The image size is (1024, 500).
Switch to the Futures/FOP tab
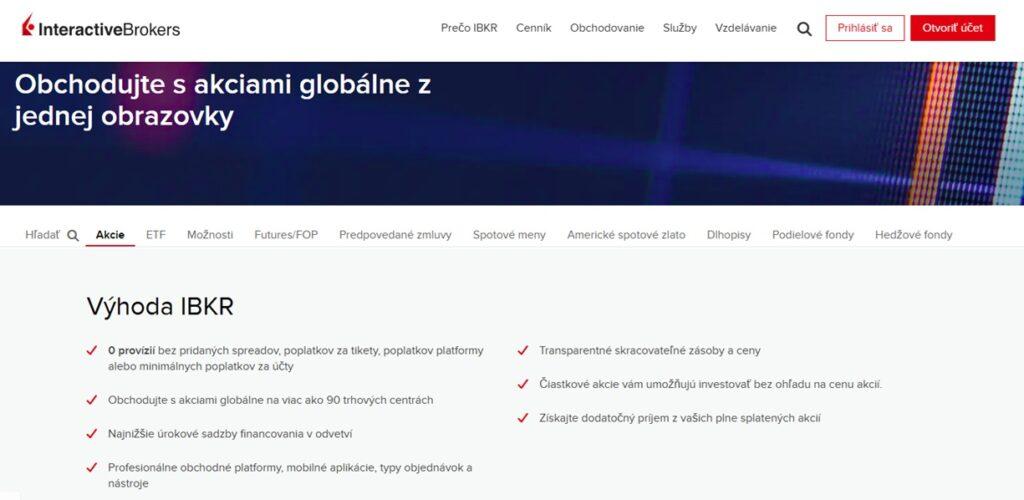[286, 235]
